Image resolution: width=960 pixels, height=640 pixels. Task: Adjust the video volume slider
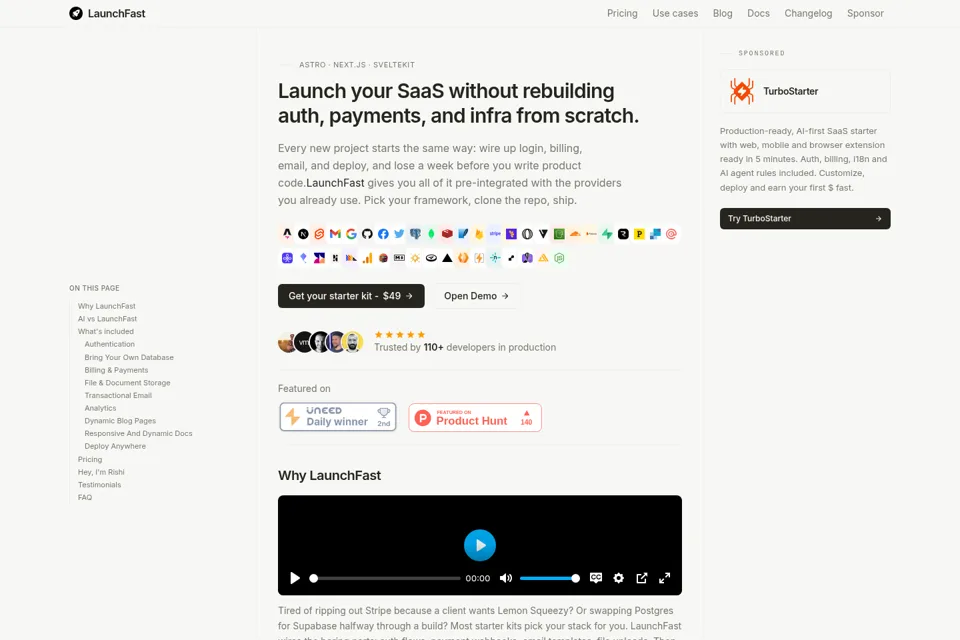click(549, 578)
